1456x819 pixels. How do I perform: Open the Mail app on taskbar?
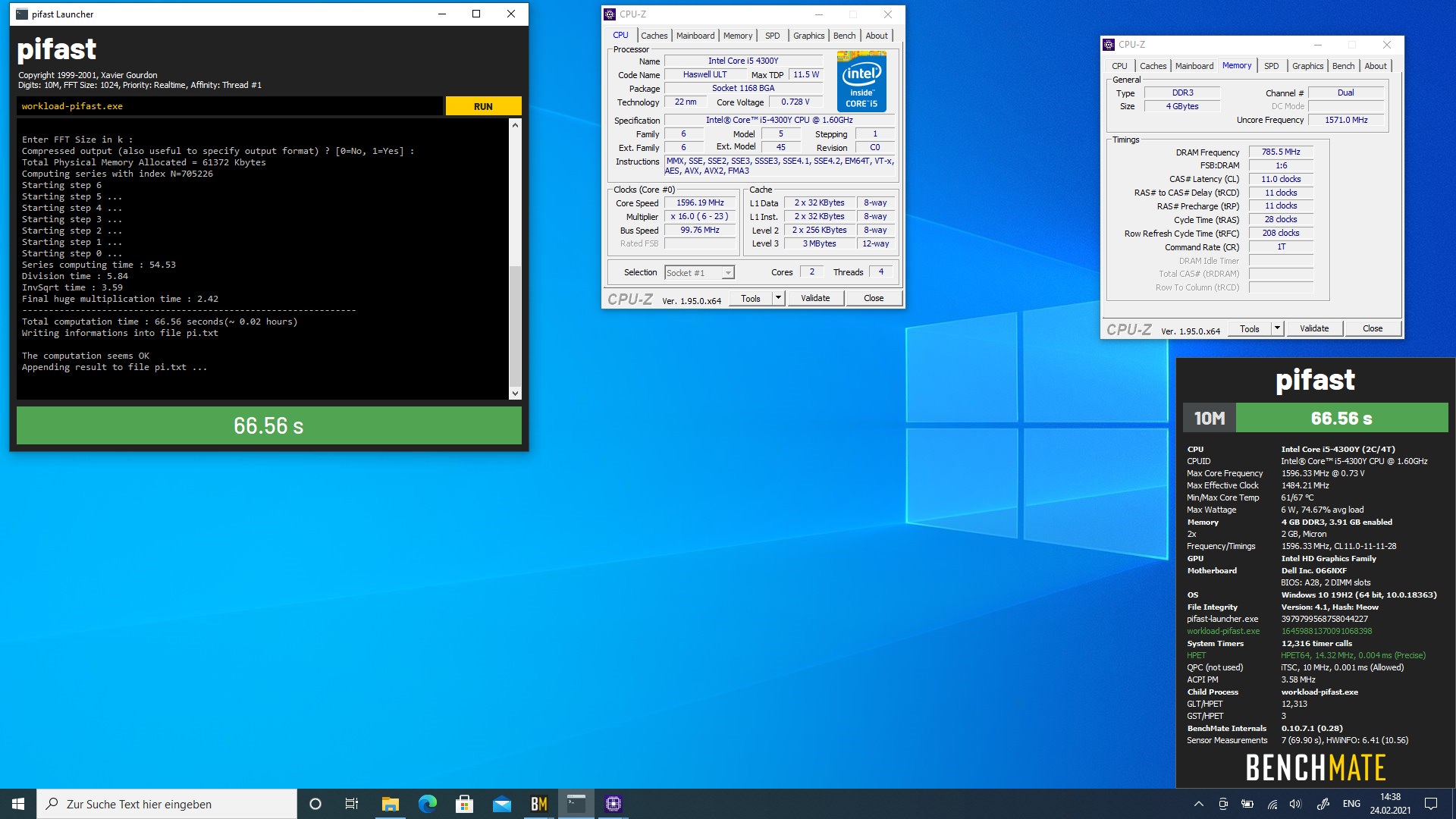coord(502,804)
